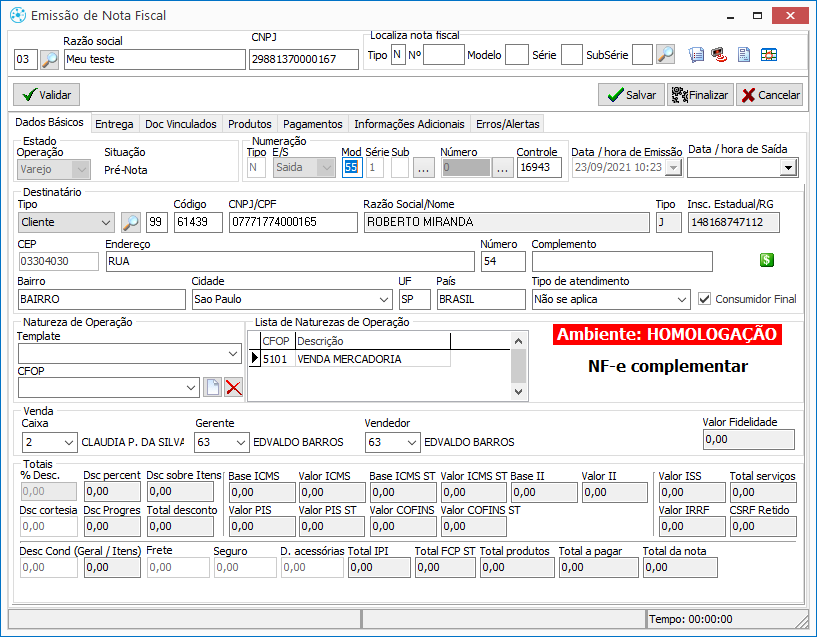The image size is (817, 637).
Task: Click ellipsis button next to Número field
Action: 502,168
